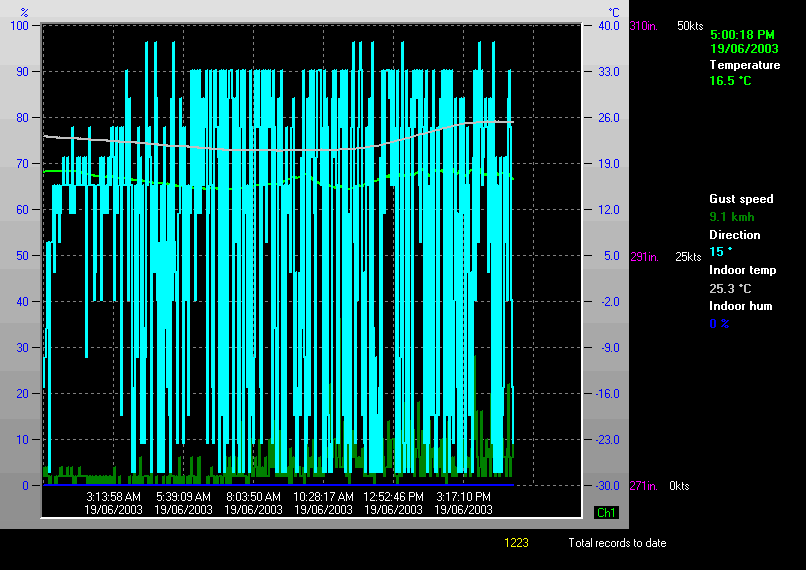The width and height of the screenshot is (806, 570).
Task: Click the 50kts wind scale label
Action: [690, 25]
